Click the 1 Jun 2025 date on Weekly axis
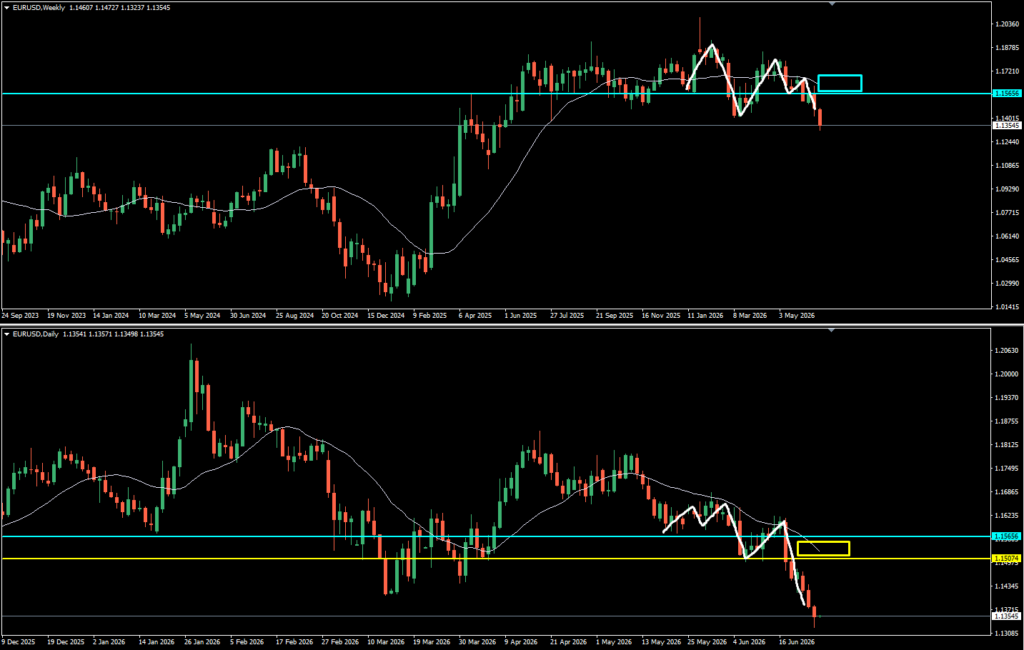The height and width of the screenshot is (650, 1024). (520, 316)
